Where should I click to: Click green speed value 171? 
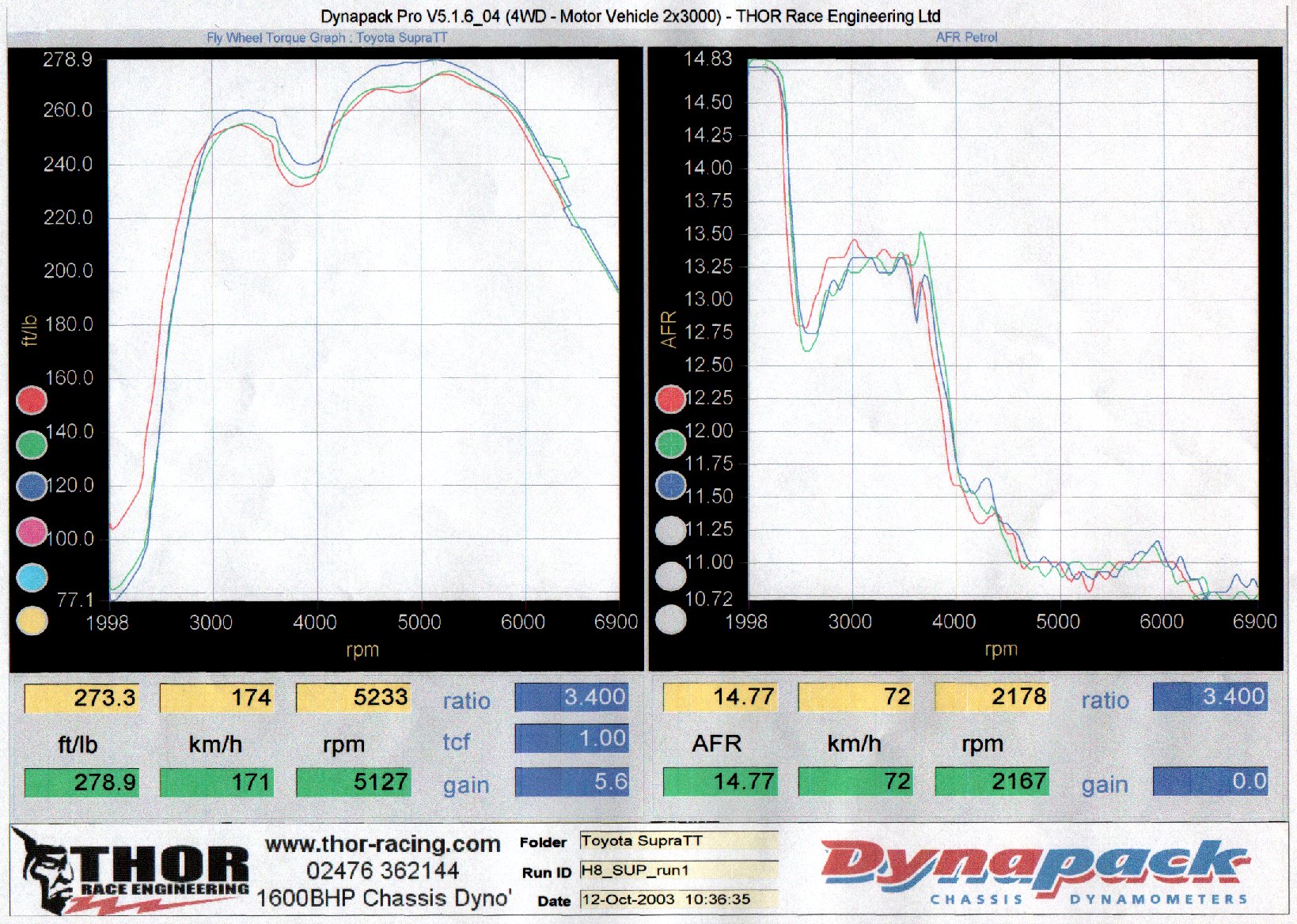pos(217,782)
